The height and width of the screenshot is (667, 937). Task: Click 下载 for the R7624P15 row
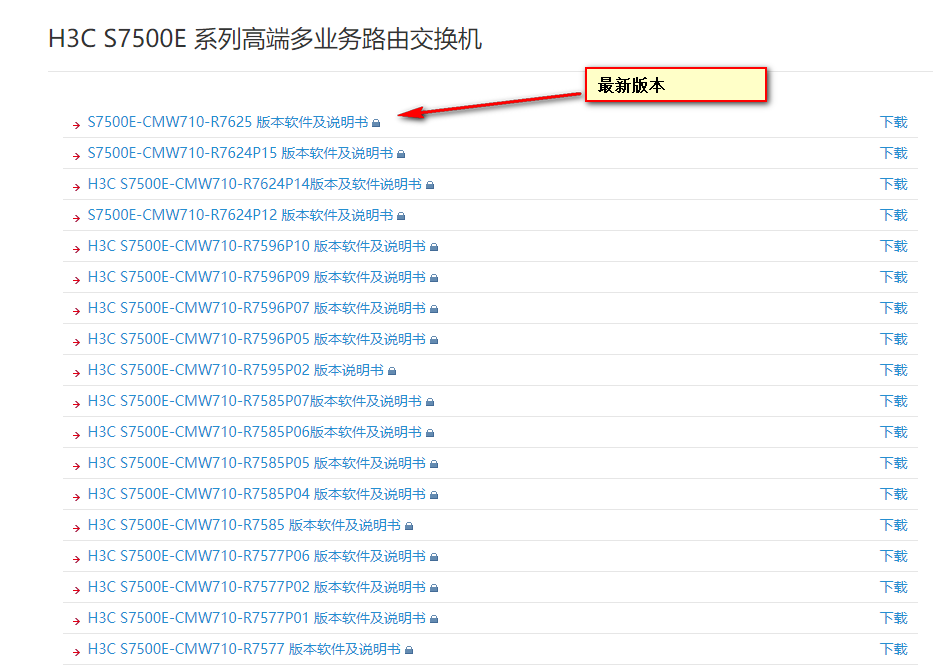tap(894, 153)
